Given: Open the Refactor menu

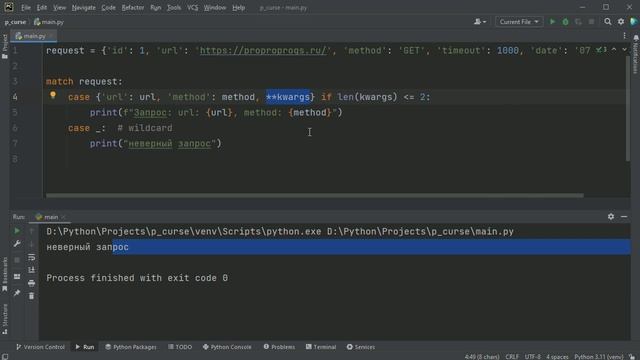Looking at the screenshot, I should 133,7.
